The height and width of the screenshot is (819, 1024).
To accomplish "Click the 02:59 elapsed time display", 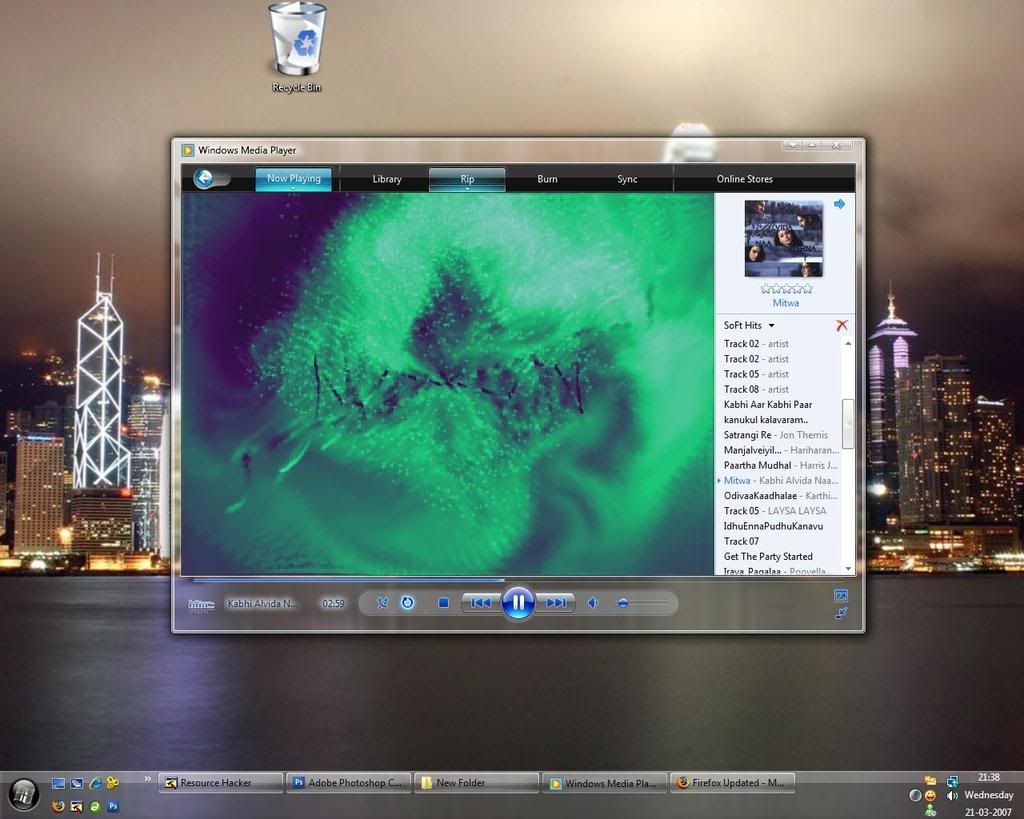I will (x=333, y=603).
